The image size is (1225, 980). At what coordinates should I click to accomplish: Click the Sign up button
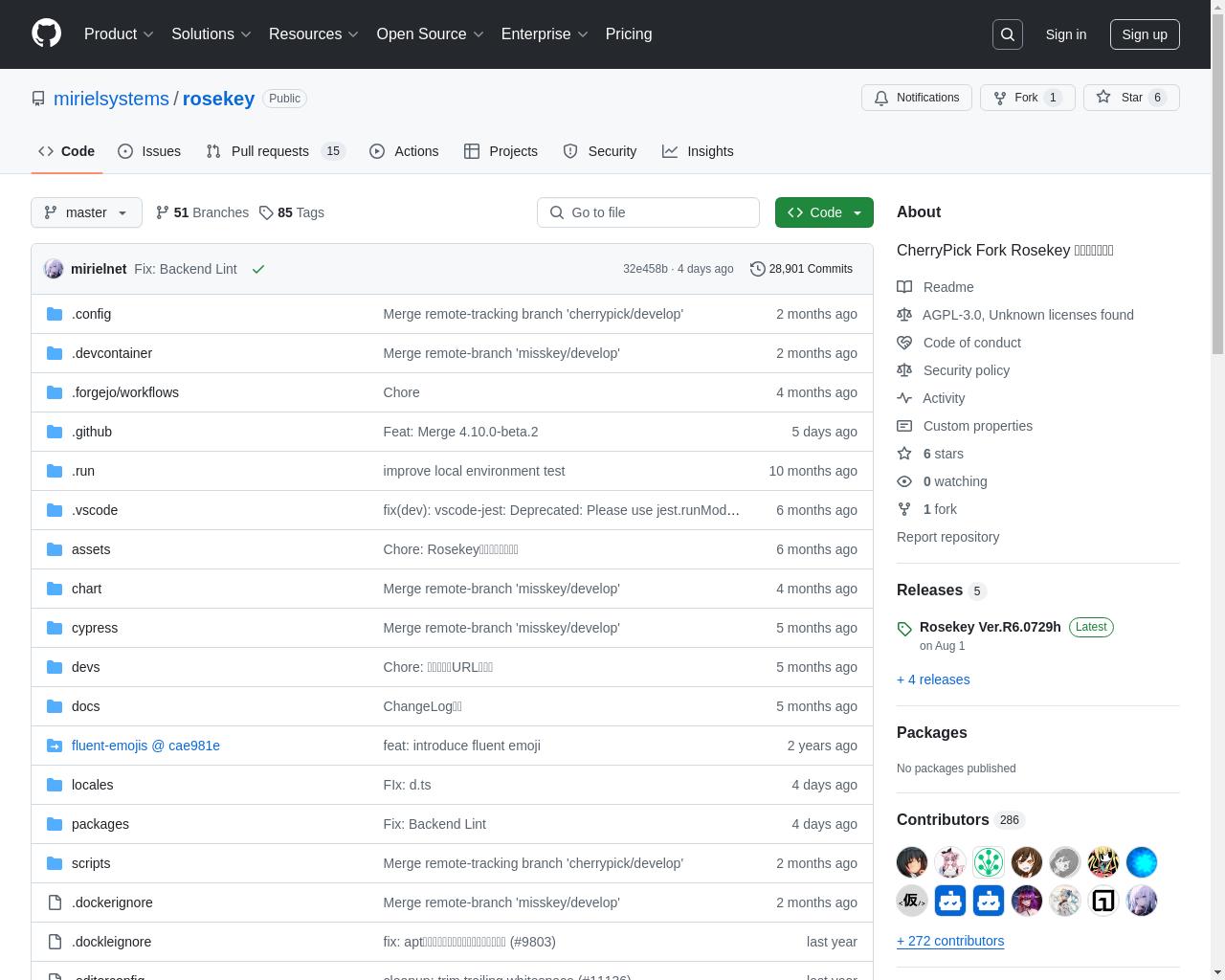(x=1145, y=34)
